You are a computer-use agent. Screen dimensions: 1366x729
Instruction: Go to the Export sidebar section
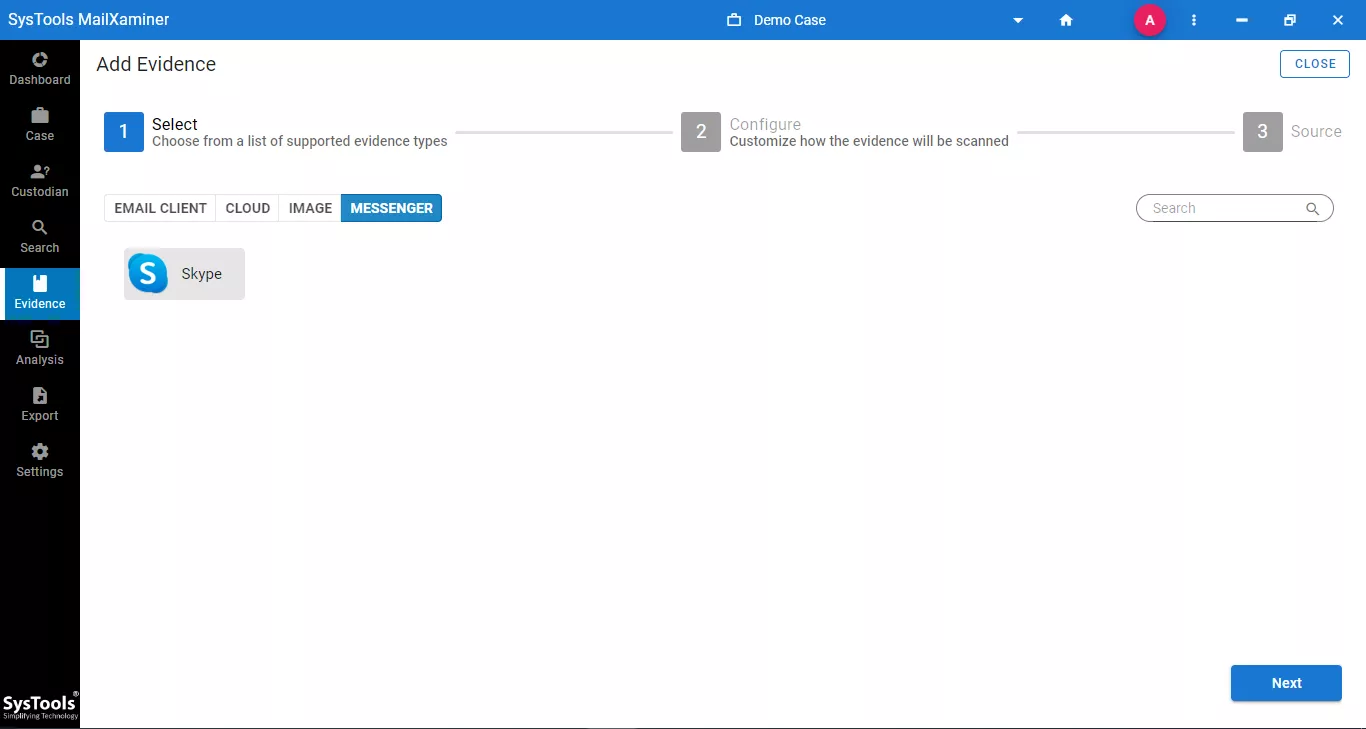tap(40, 406)
